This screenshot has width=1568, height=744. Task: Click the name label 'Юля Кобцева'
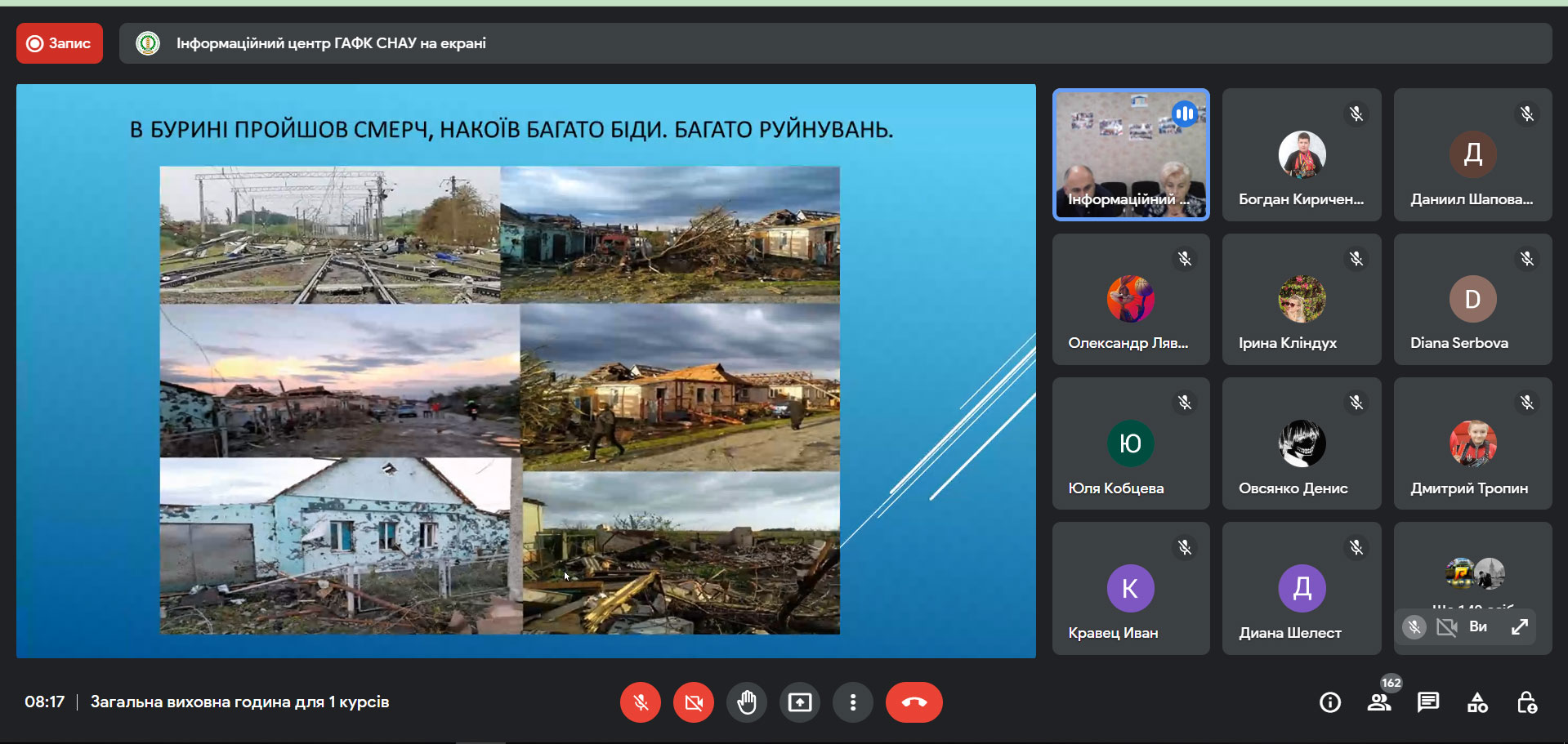click(x=1116, y=488)
